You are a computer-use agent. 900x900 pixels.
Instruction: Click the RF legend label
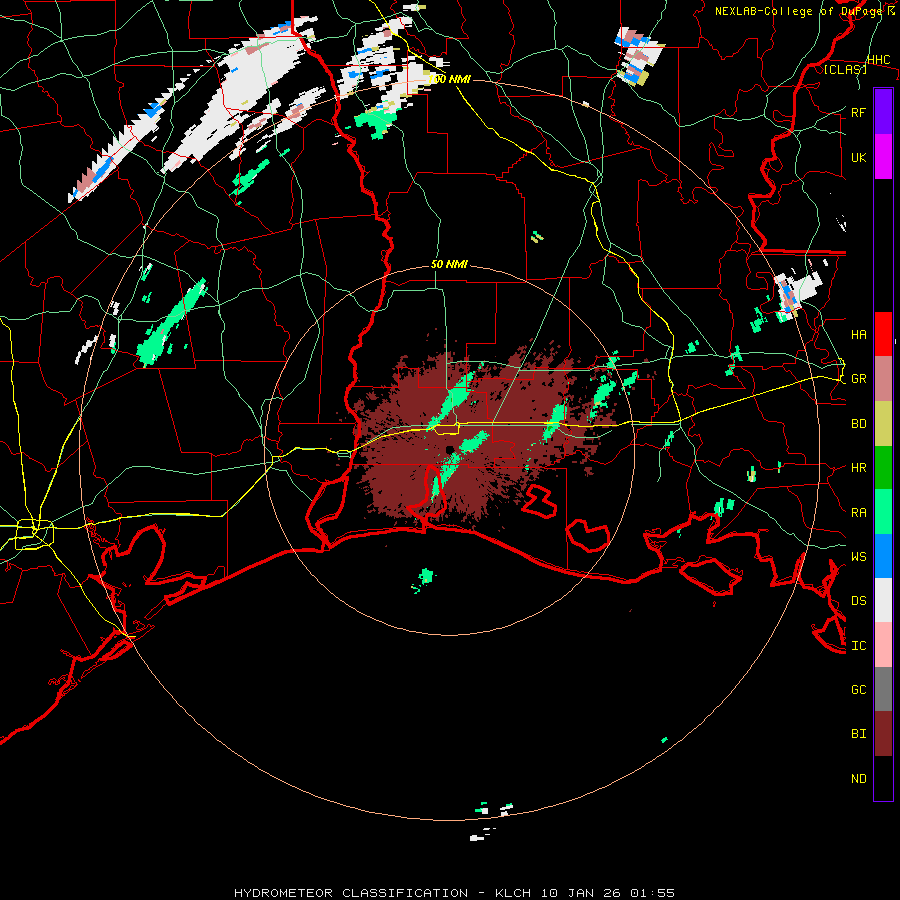859,112
